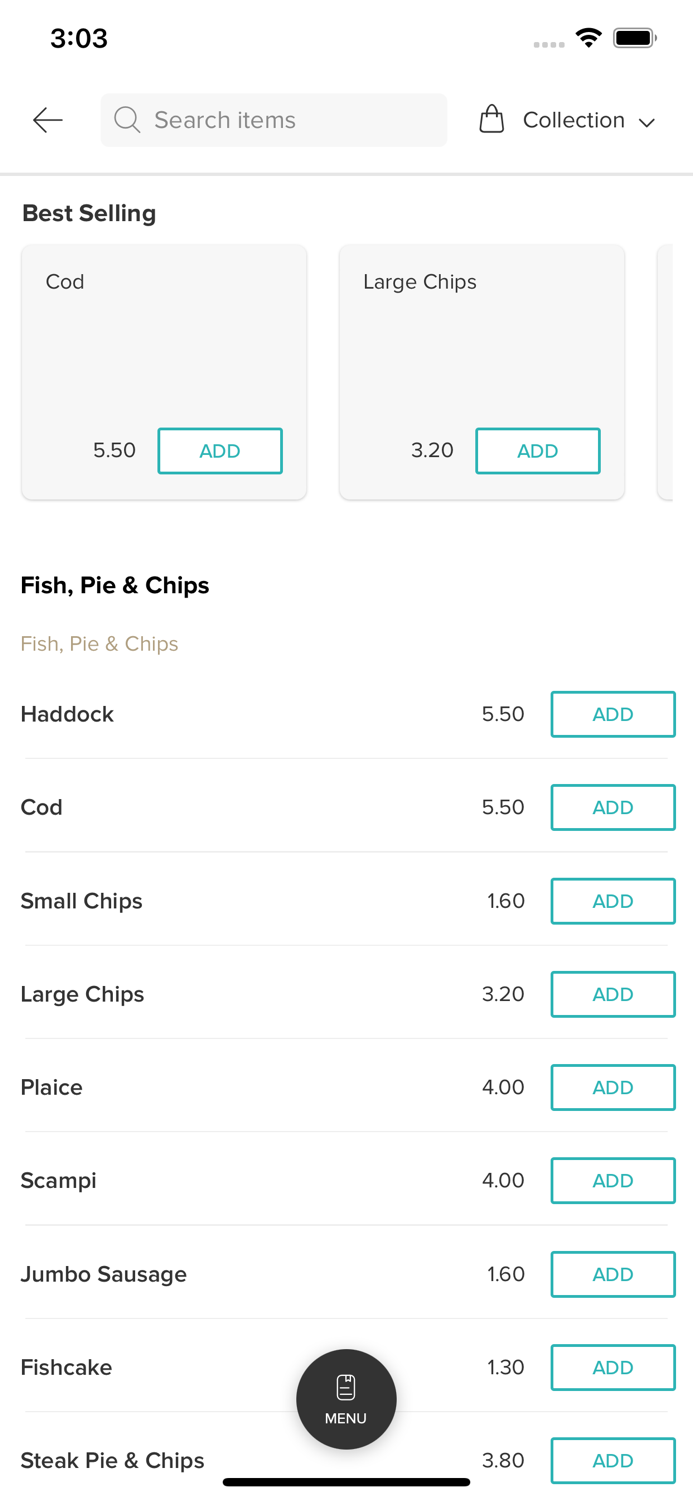Tap the shopping bag icon
This screenshot has height=1500, width=693.
click(491, 118)
